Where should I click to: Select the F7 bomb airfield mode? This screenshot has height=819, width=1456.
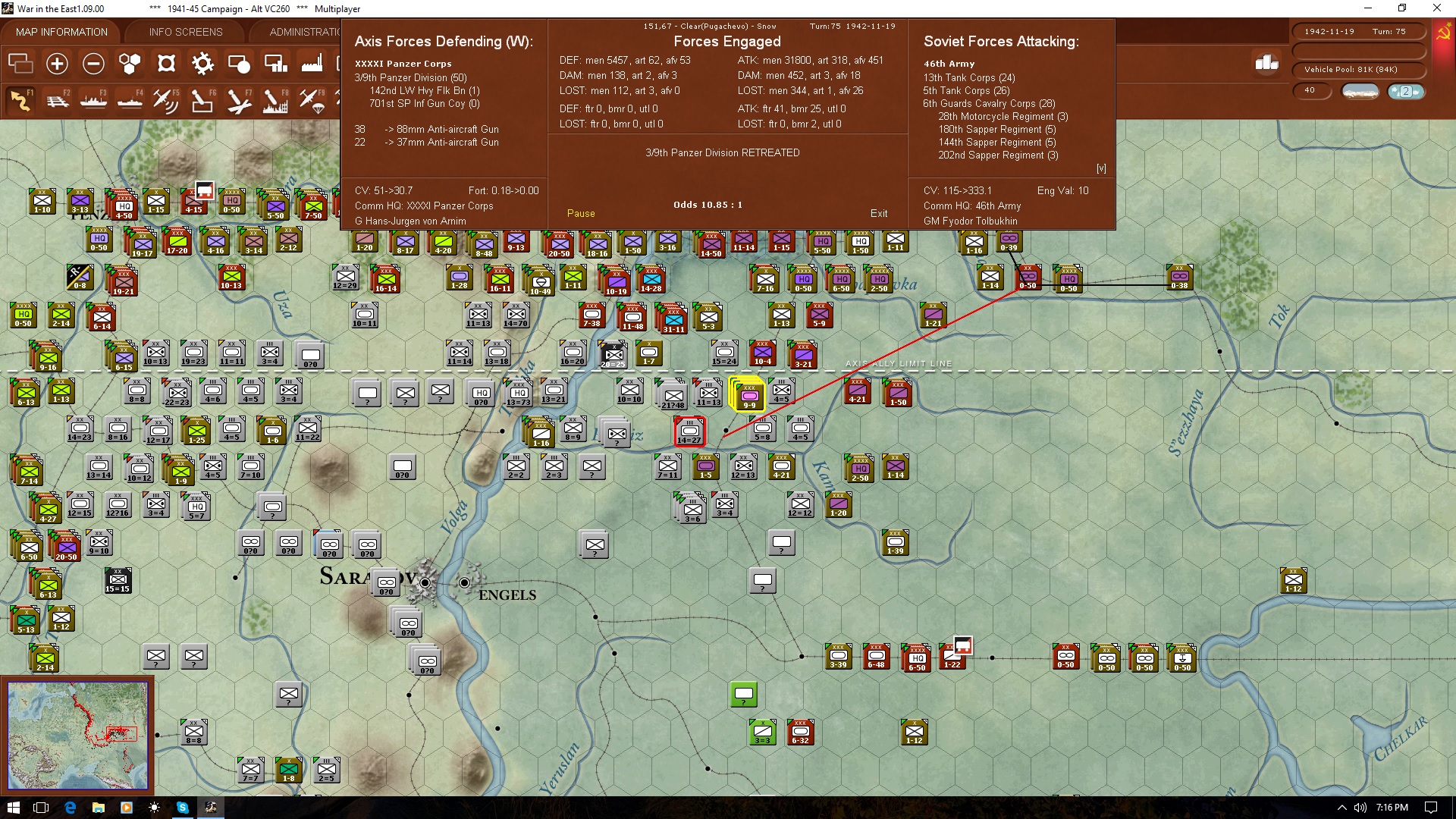239,101
